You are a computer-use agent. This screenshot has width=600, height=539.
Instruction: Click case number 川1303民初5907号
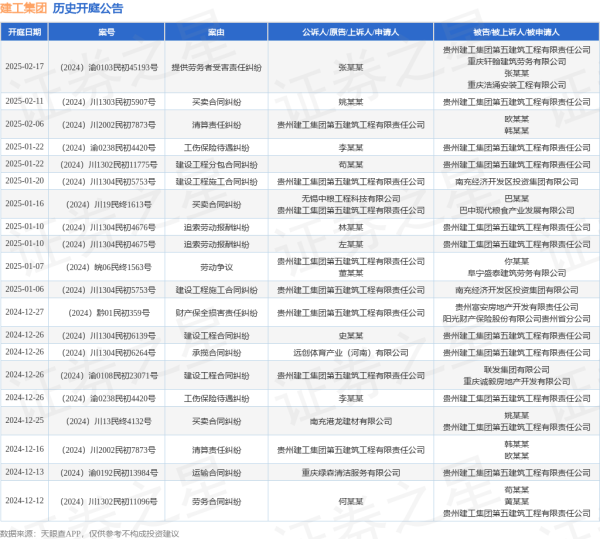[x=109, y=102]
